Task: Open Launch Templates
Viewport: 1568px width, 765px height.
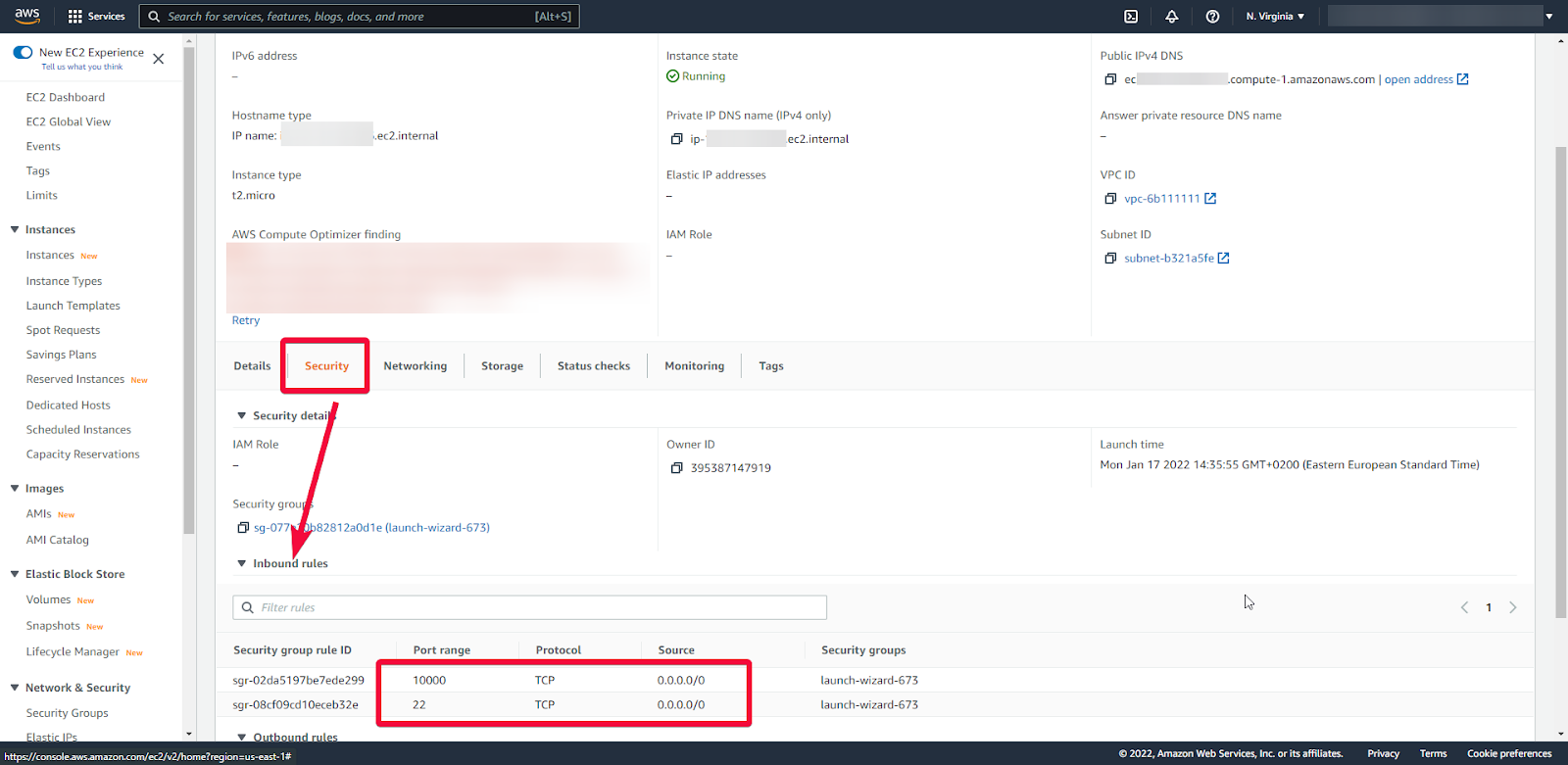Action: [x=73, y=306]
